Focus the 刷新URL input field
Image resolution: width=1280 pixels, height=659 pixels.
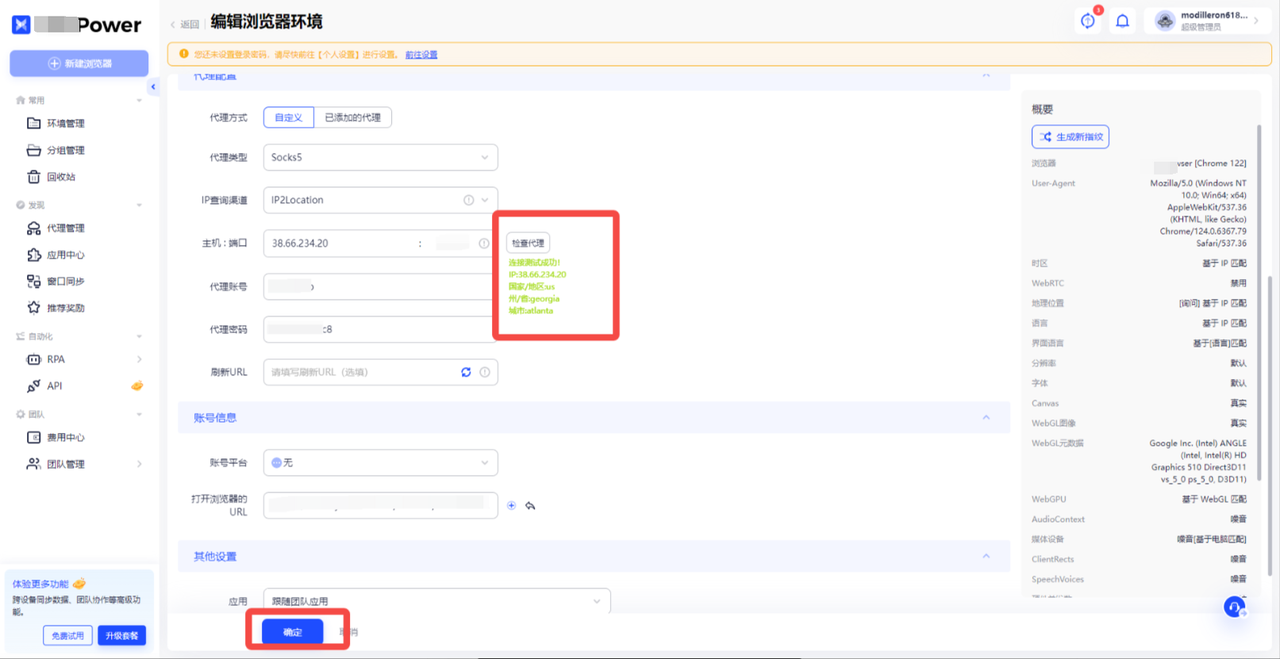(x=359, y=372)
